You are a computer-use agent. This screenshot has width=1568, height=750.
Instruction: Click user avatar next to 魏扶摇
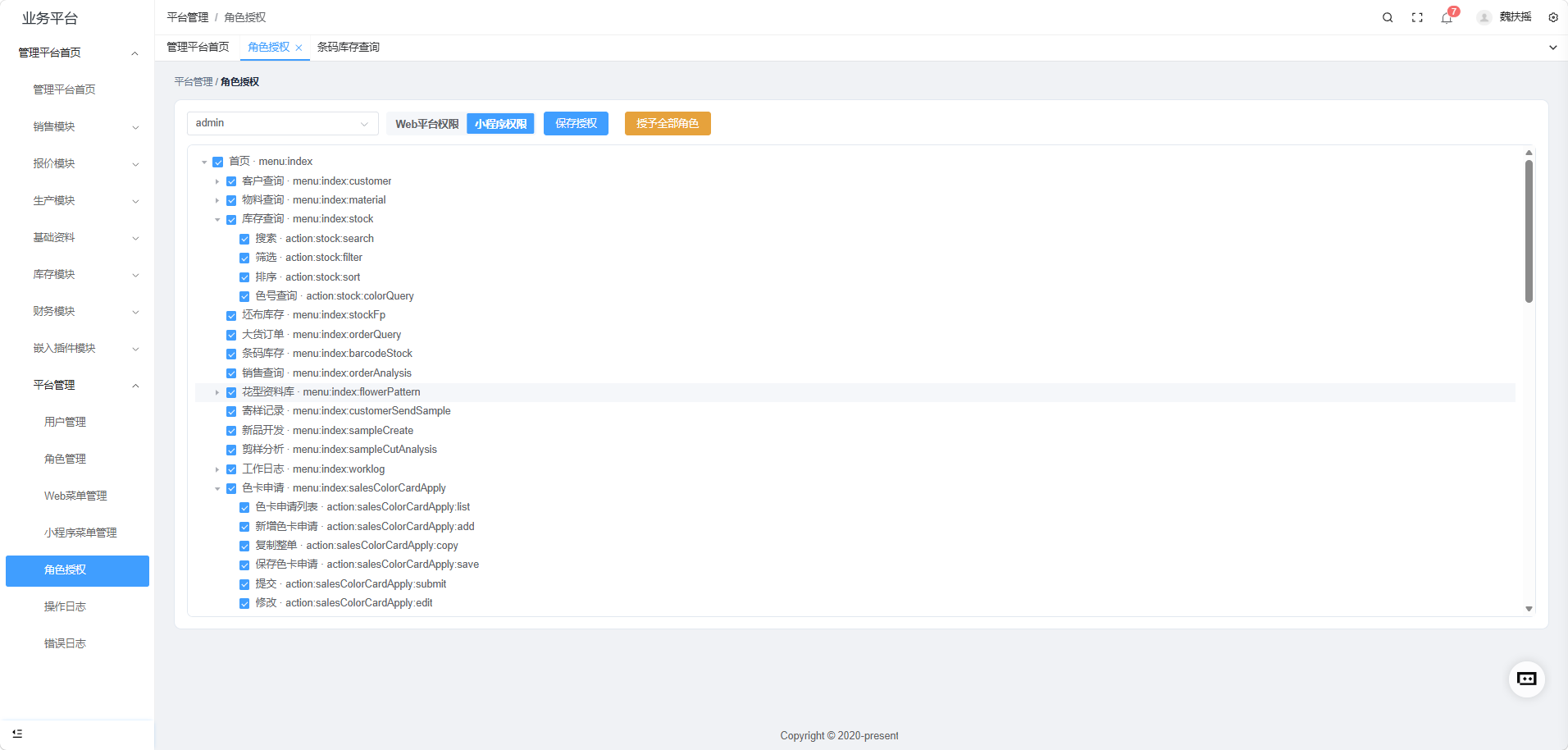[x=1484, y=17]
